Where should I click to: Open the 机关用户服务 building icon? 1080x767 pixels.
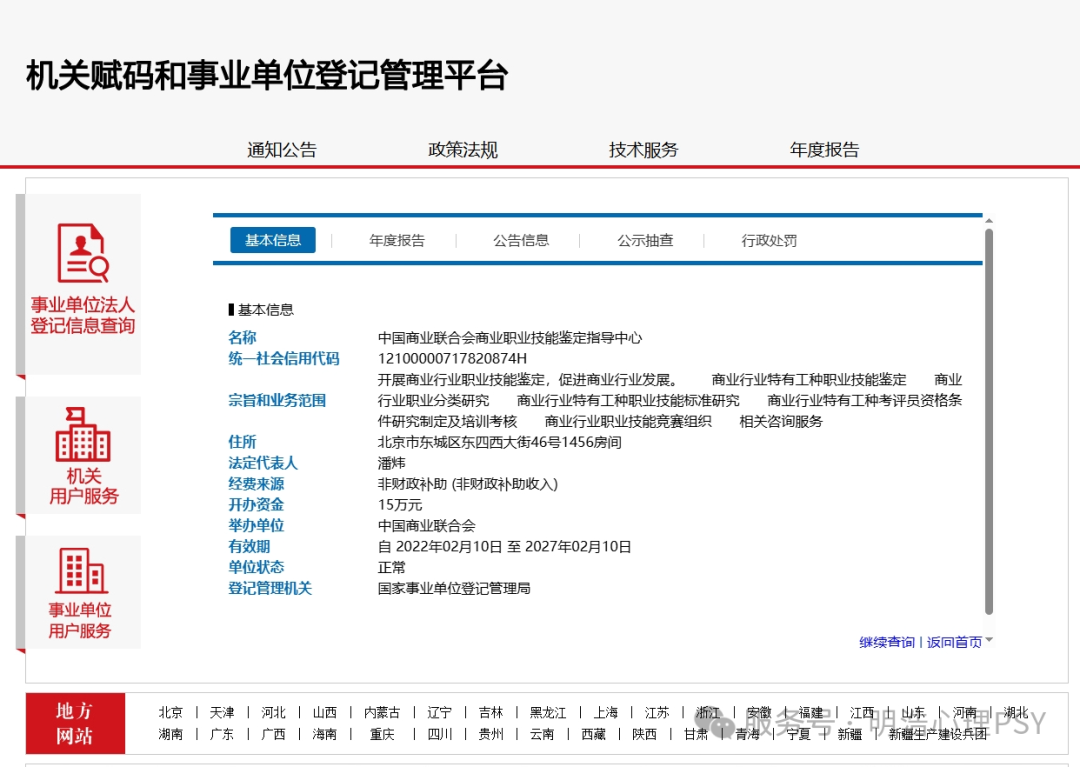[x=83, y=434]
